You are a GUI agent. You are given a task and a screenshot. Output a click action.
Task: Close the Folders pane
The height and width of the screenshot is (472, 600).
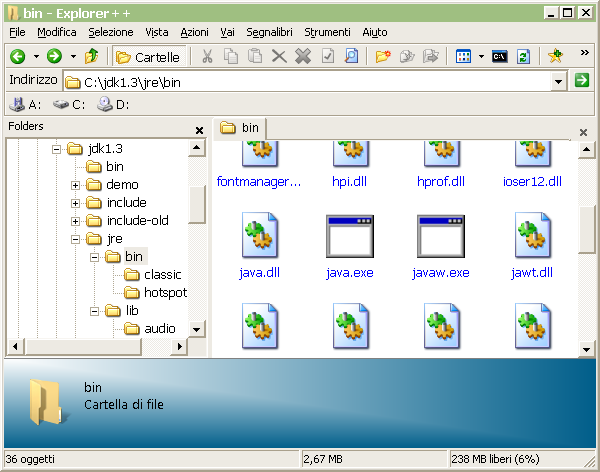(199, 131)
